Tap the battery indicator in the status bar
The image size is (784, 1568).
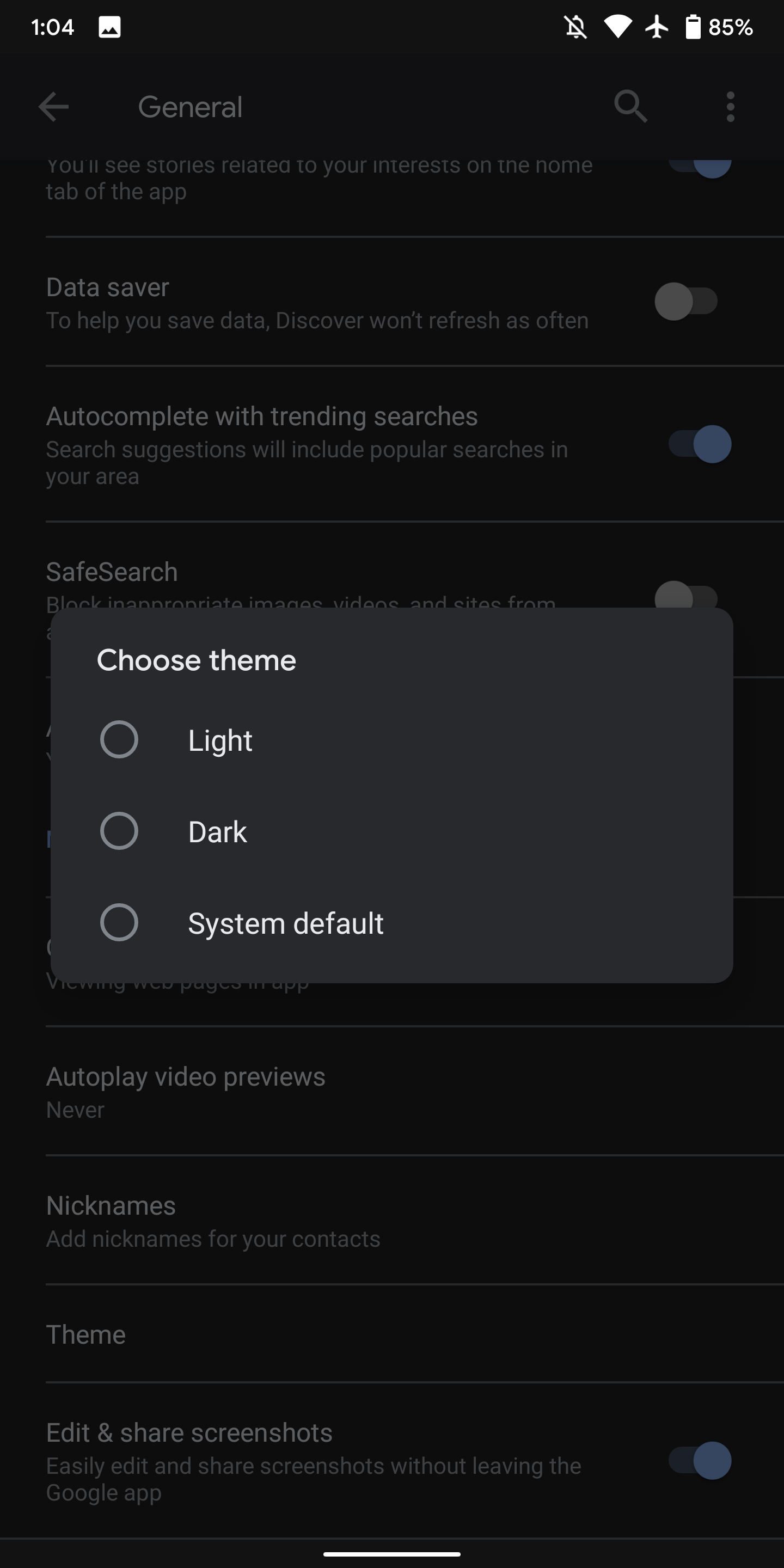[x=694, y=26]
